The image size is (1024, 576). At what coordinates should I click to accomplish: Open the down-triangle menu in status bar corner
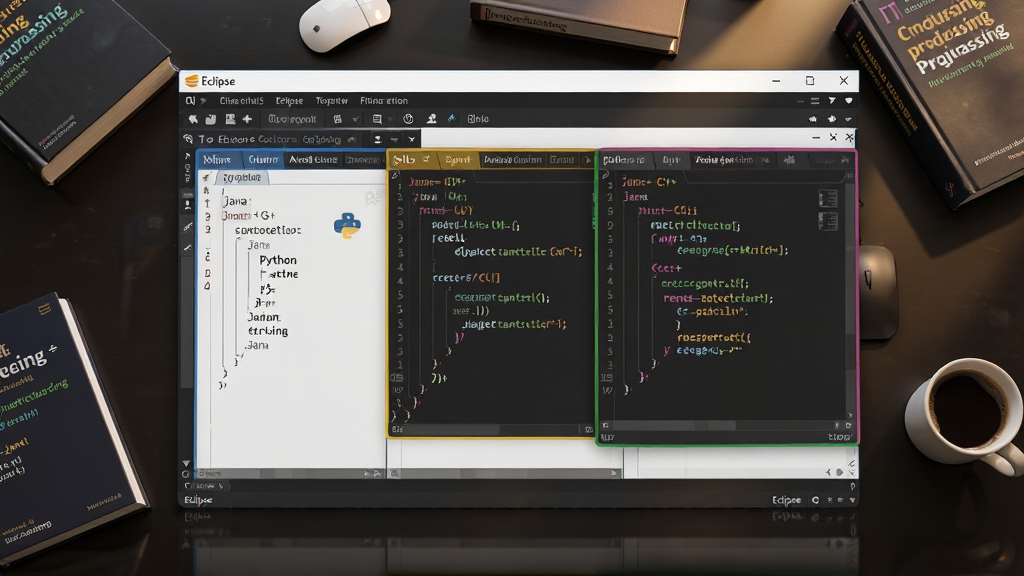pos(852,500)
